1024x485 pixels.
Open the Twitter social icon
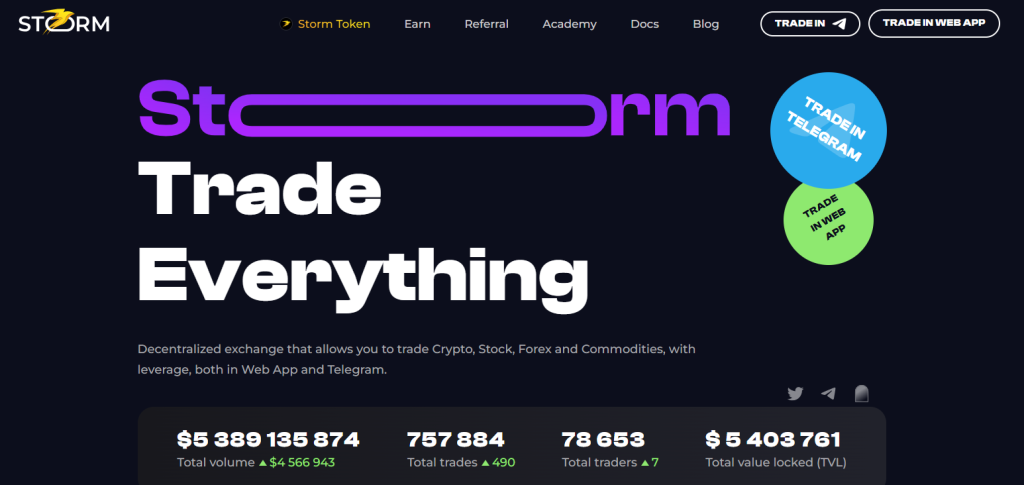(x=795, y=394)
